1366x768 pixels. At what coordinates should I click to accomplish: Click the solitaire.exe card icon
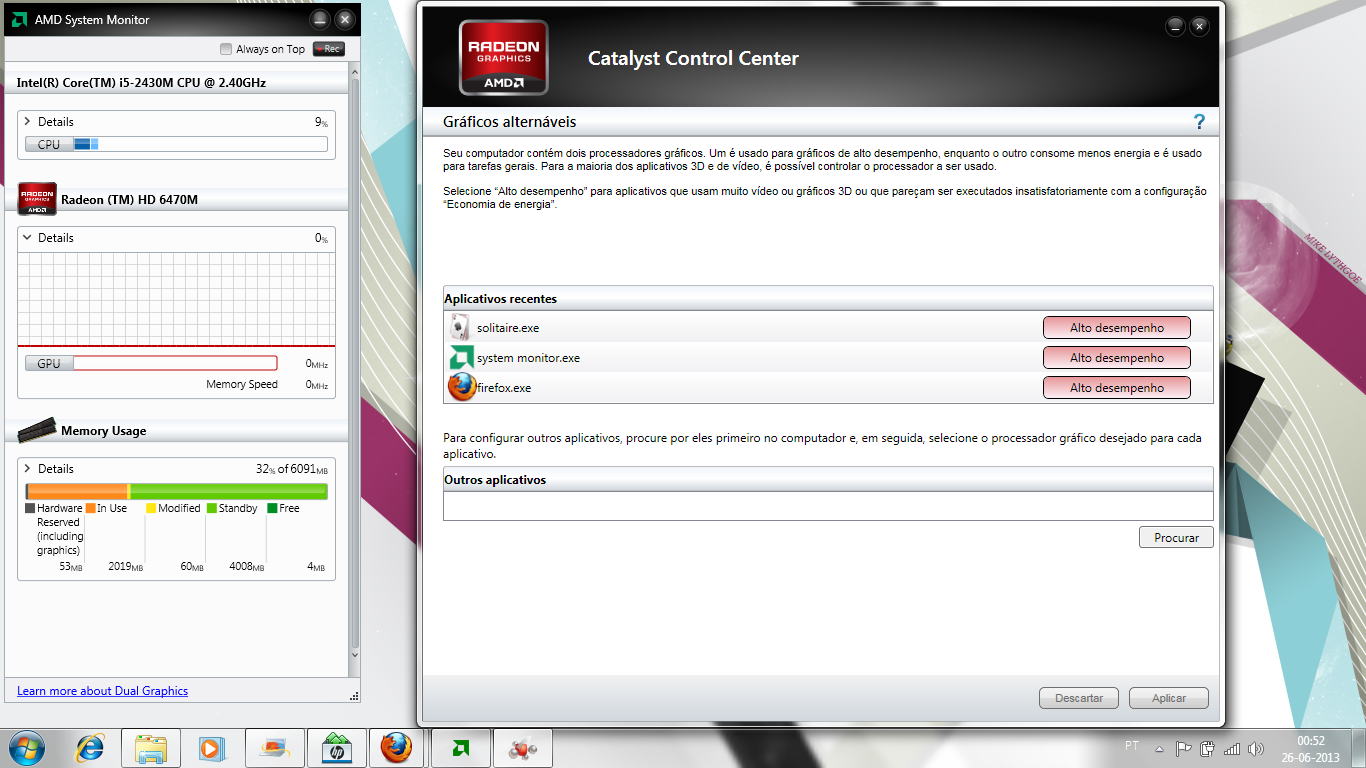(x=460, y=328)
